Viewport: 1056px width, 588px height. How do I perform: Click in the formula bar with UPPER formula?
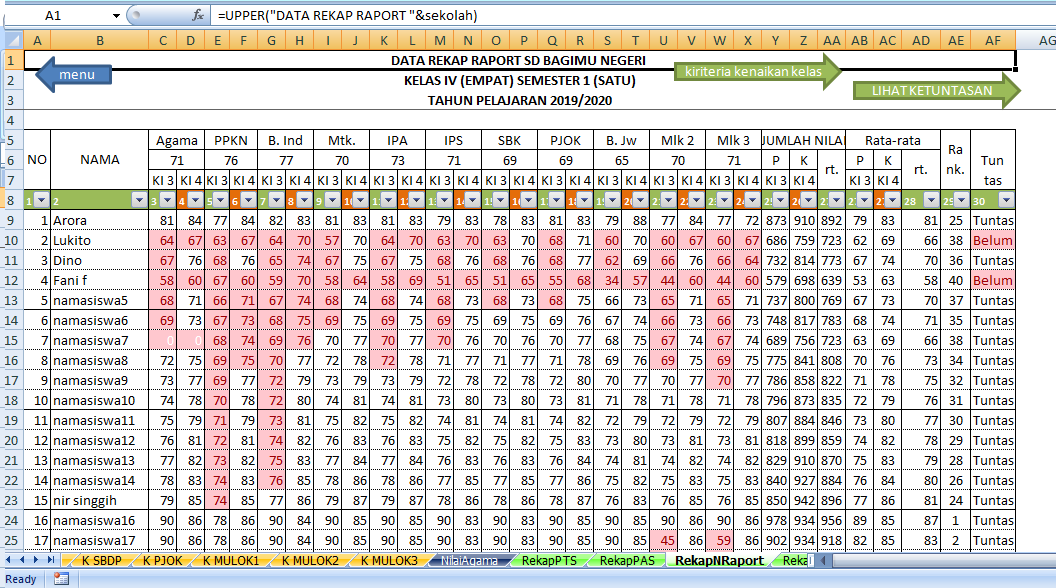click(633, 15)
